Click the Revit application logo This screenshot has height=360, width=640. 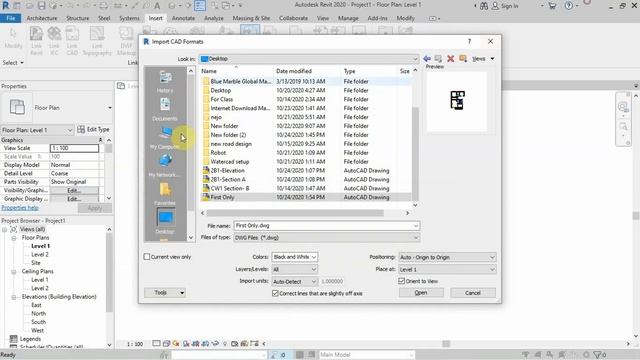[x=5, y=5]
